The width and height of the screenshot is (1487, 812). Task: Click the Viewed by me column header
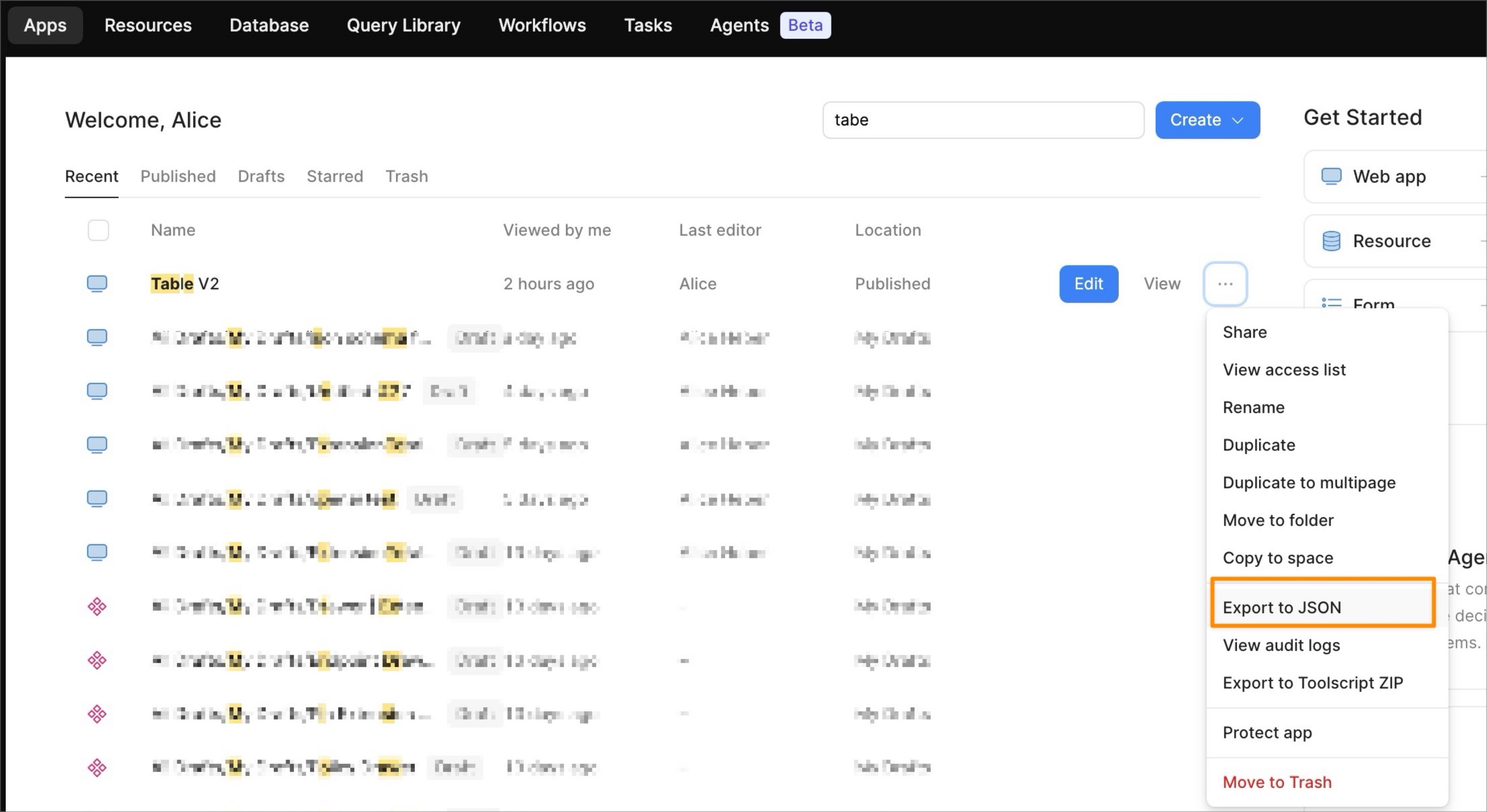pos(557,230)
